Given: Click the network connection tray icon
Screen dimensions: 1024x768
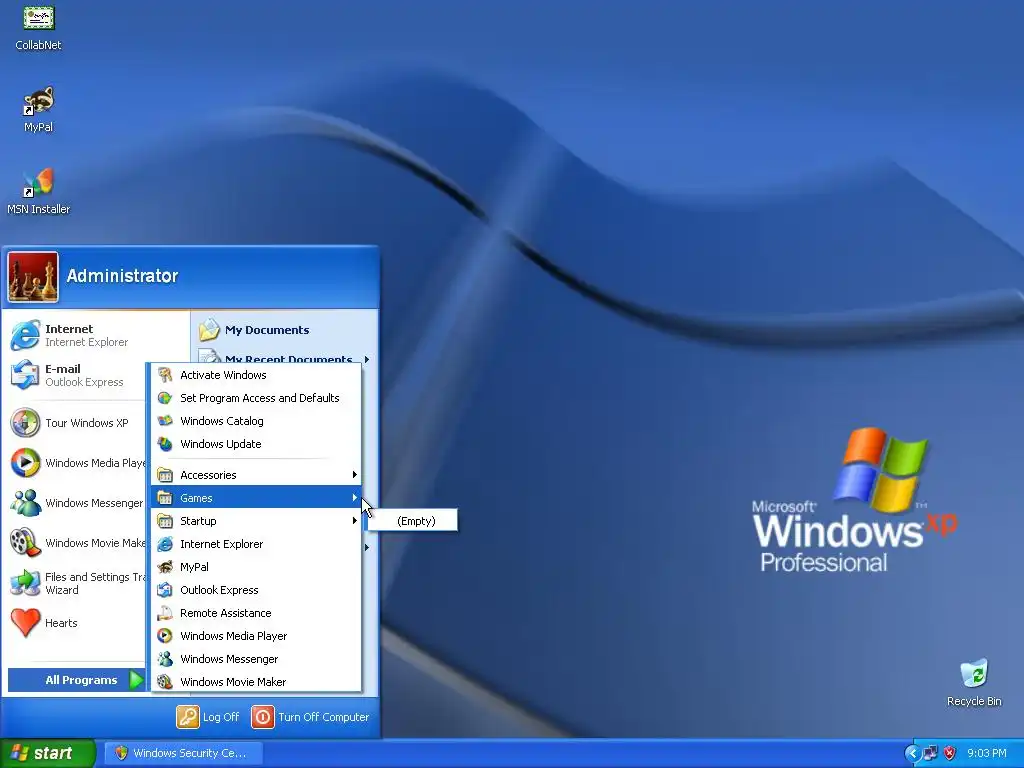Looking at the screenshot, I should coord(930,754).
